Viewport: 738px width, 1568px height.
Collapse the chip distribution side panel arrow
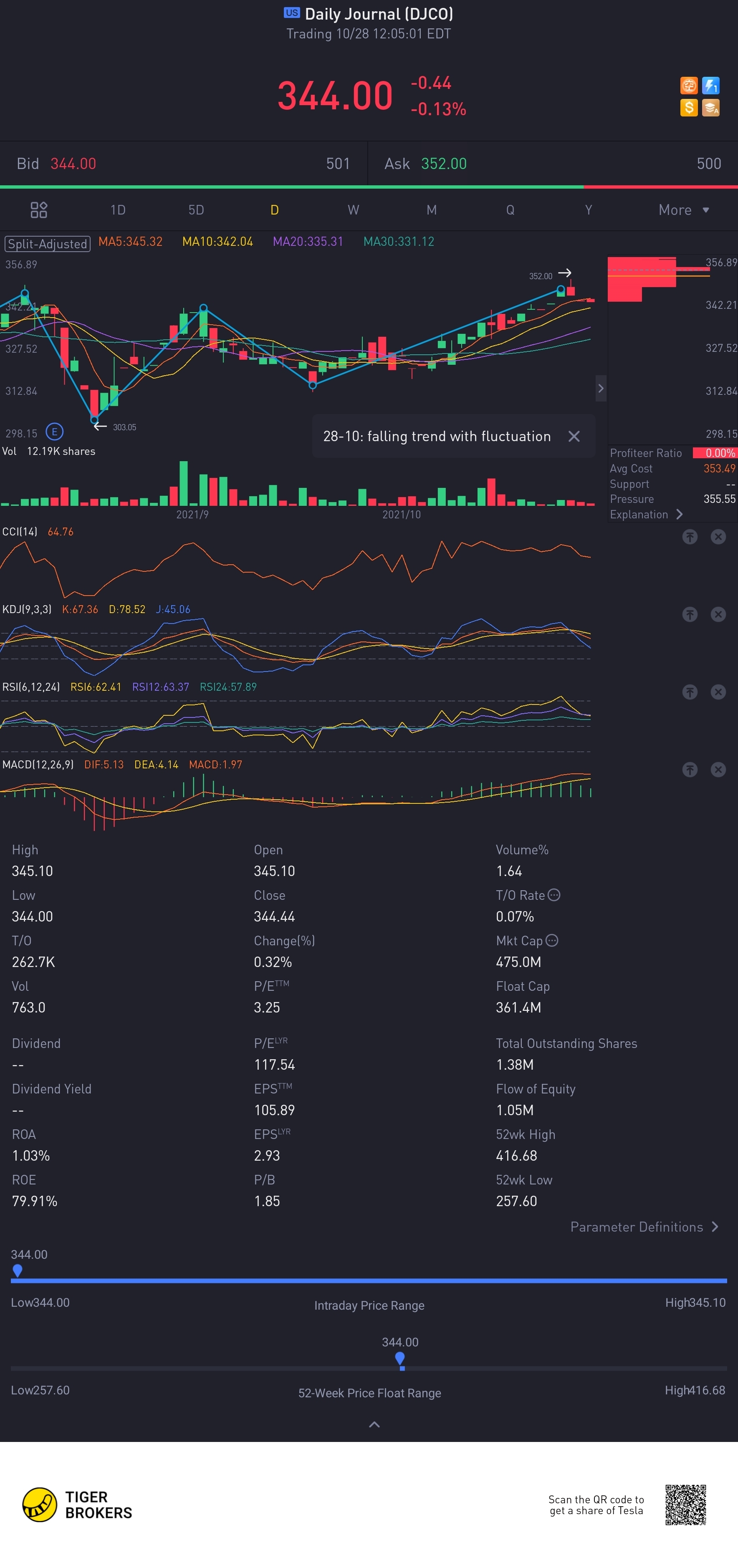600,388
